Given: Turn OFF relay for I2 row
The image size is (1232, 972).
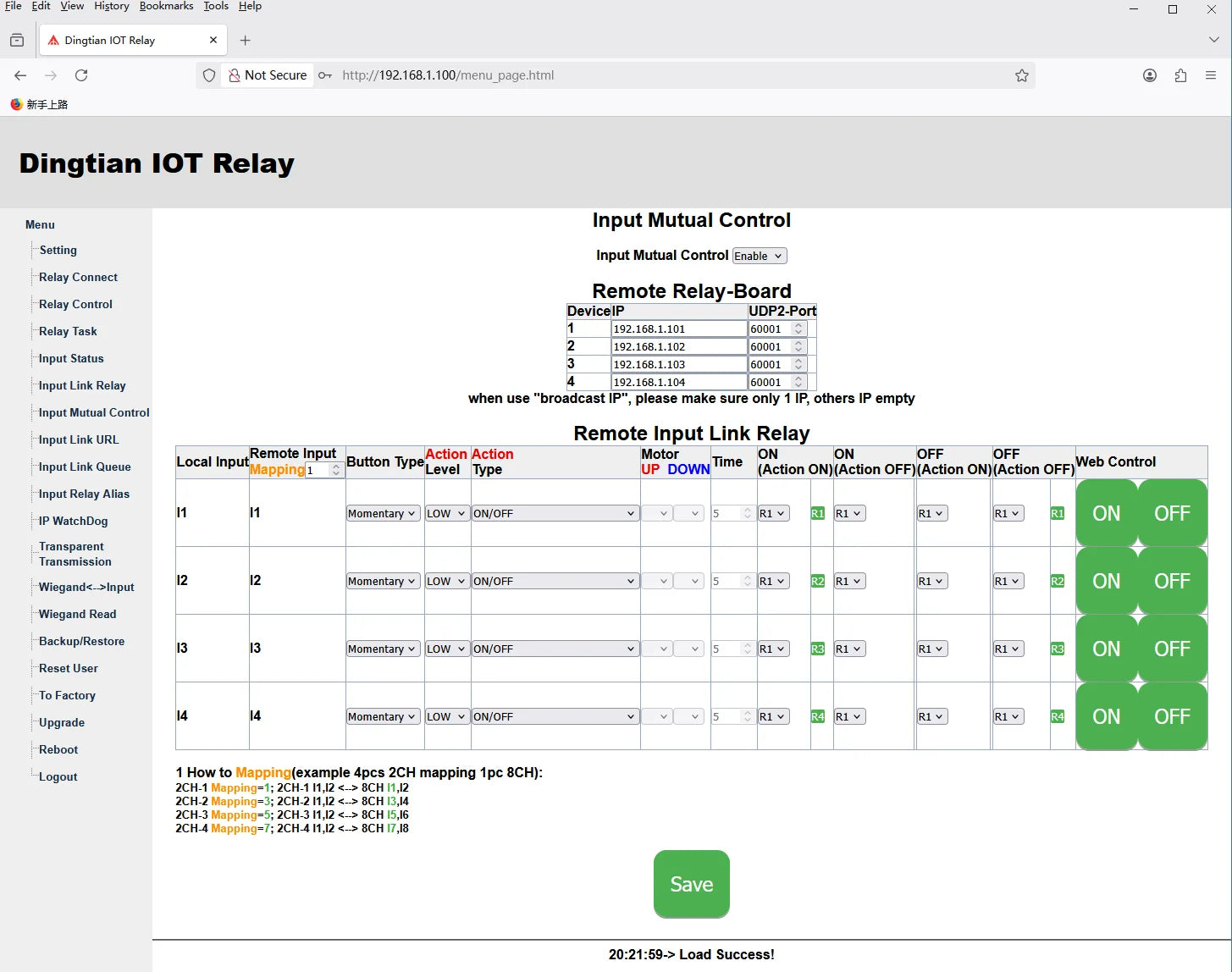Looking at the screenshot, I should click(x=1172, y=581).
